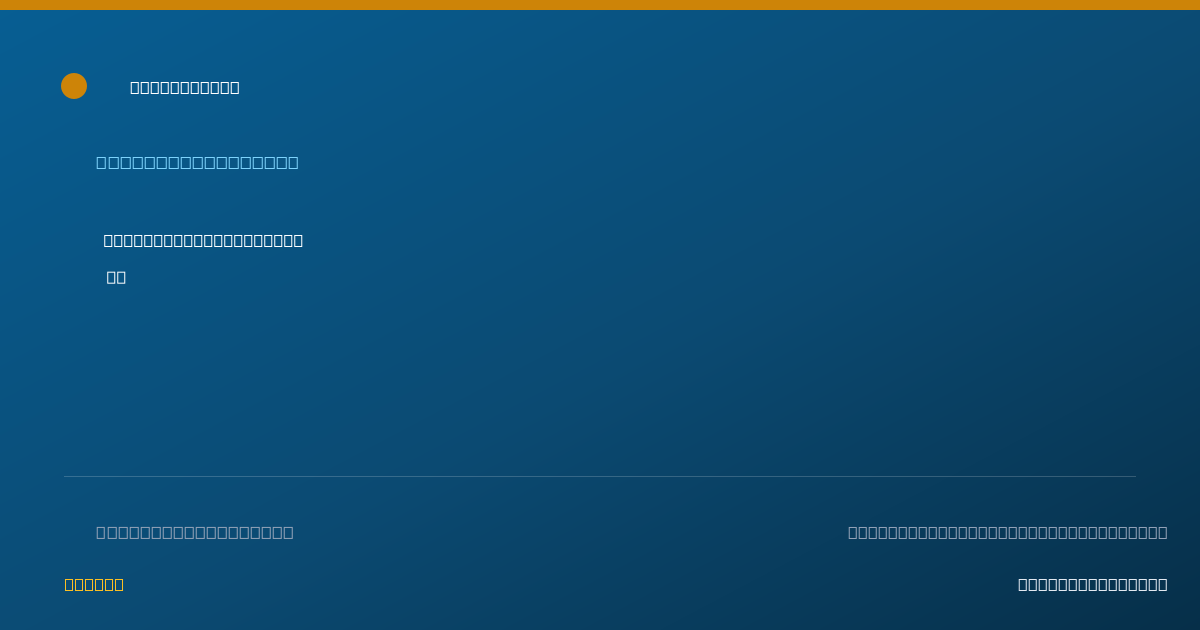Click the orange bar along the top edge

600,5
